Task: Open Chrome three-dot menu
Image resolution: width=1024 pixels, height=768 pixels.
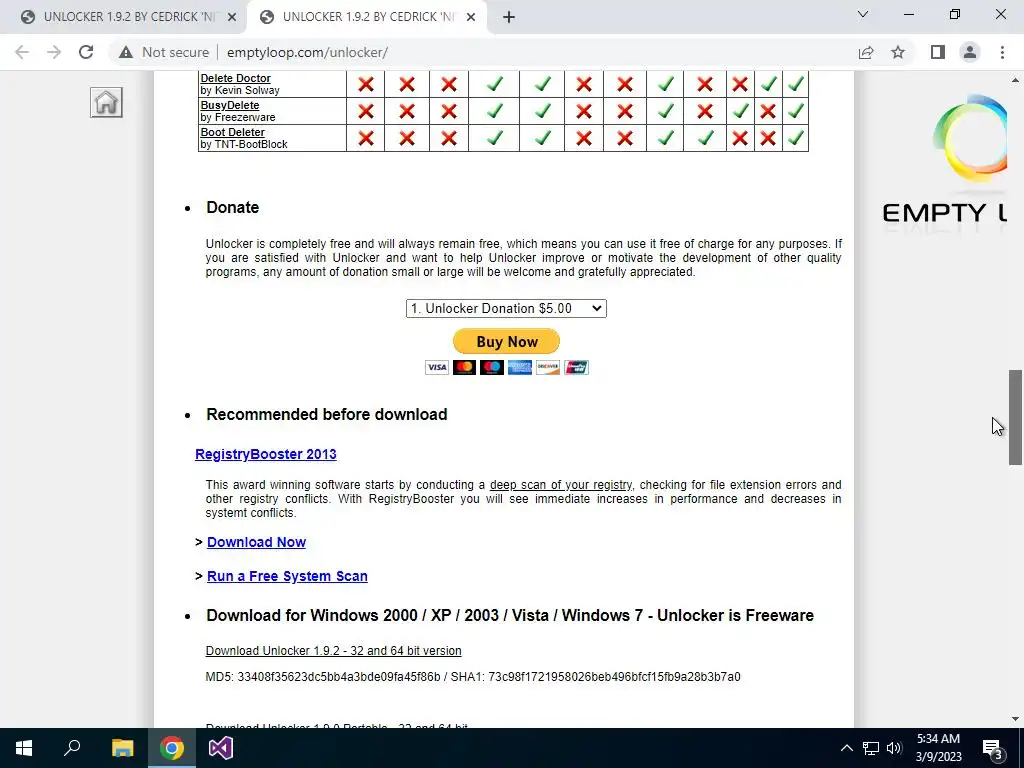Action: 1002,52
